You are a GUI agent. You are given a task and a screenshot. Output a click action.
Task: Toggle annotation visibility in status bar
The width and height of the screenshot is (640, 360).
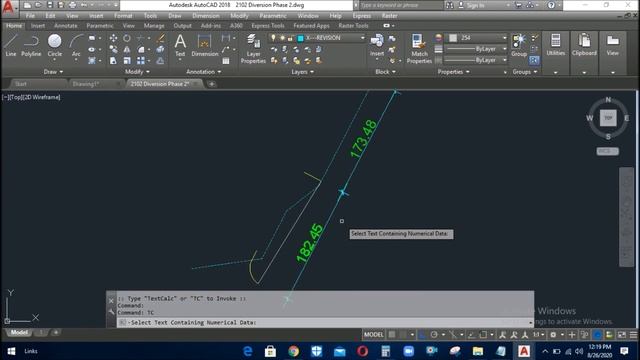[502, 335]
